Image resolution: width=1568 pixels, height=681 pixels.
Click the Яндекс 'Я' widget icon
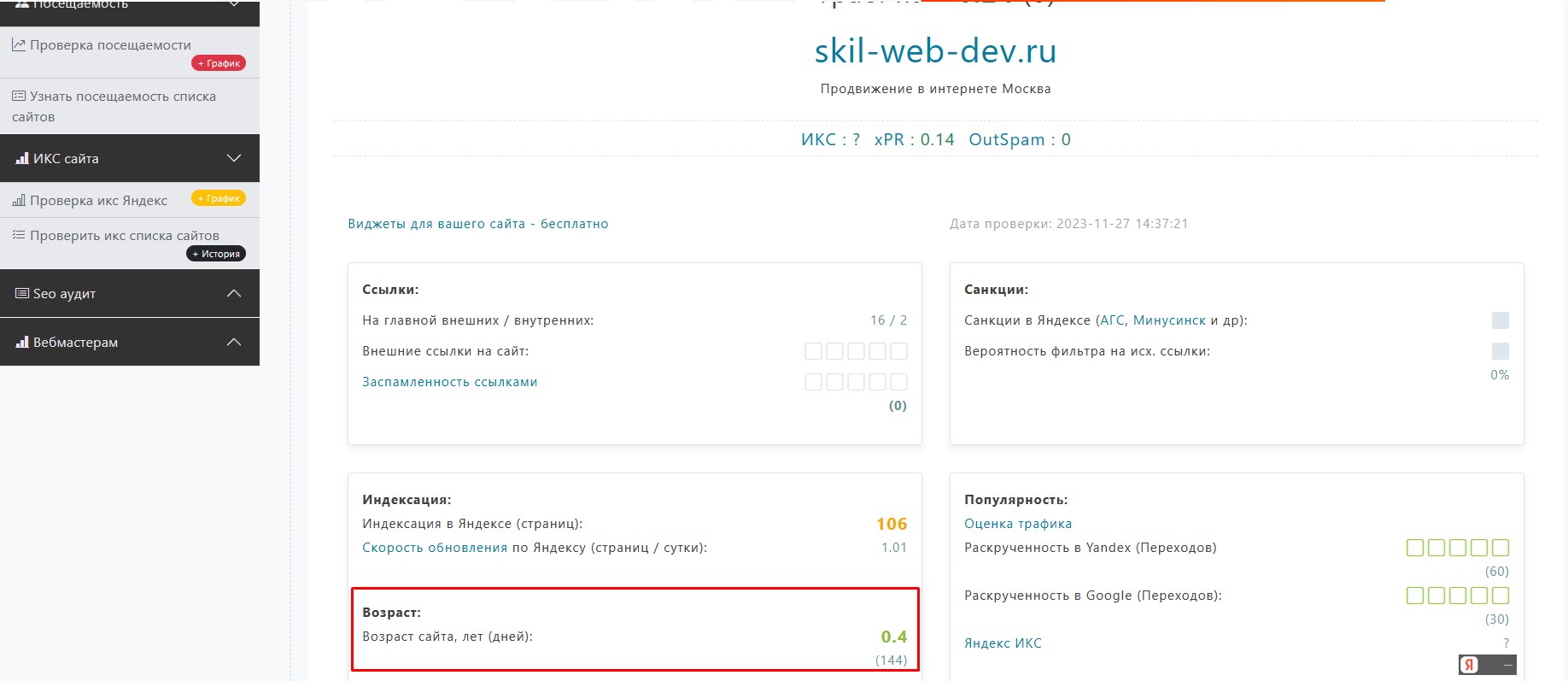click(x=1470, y=665)
